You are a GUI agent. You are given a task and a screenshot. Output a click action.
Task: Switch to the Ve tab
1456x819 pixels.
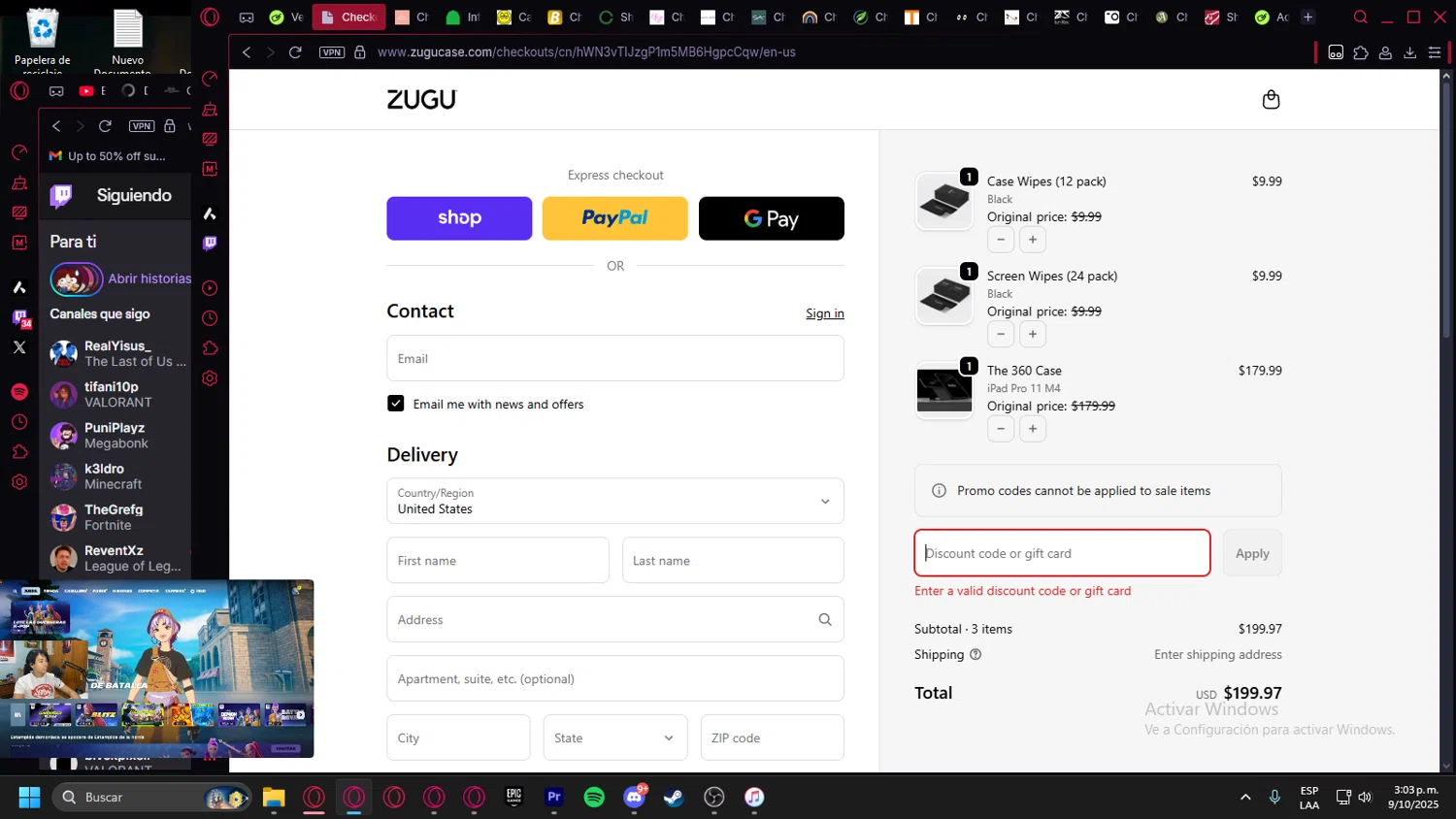point(286,16)
